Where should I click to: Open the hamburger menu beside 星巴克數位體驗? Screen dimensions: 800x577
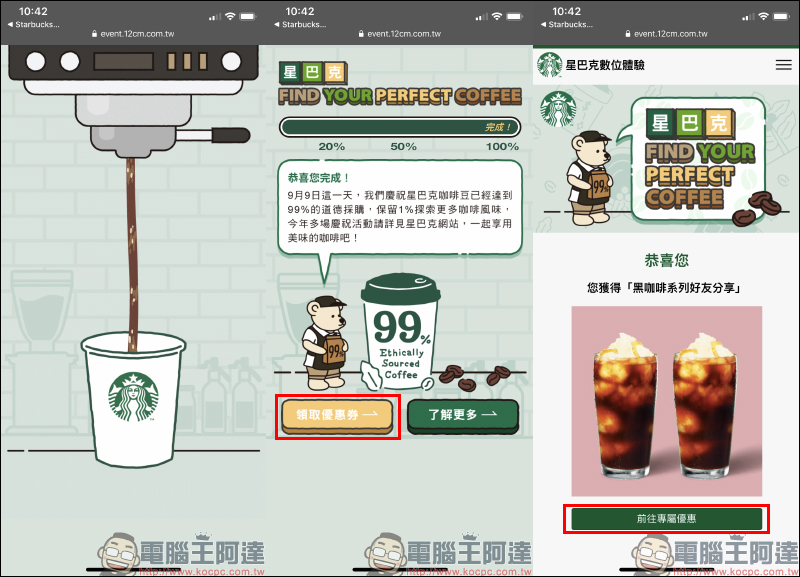pyautogui.click(x=783, y=65)
